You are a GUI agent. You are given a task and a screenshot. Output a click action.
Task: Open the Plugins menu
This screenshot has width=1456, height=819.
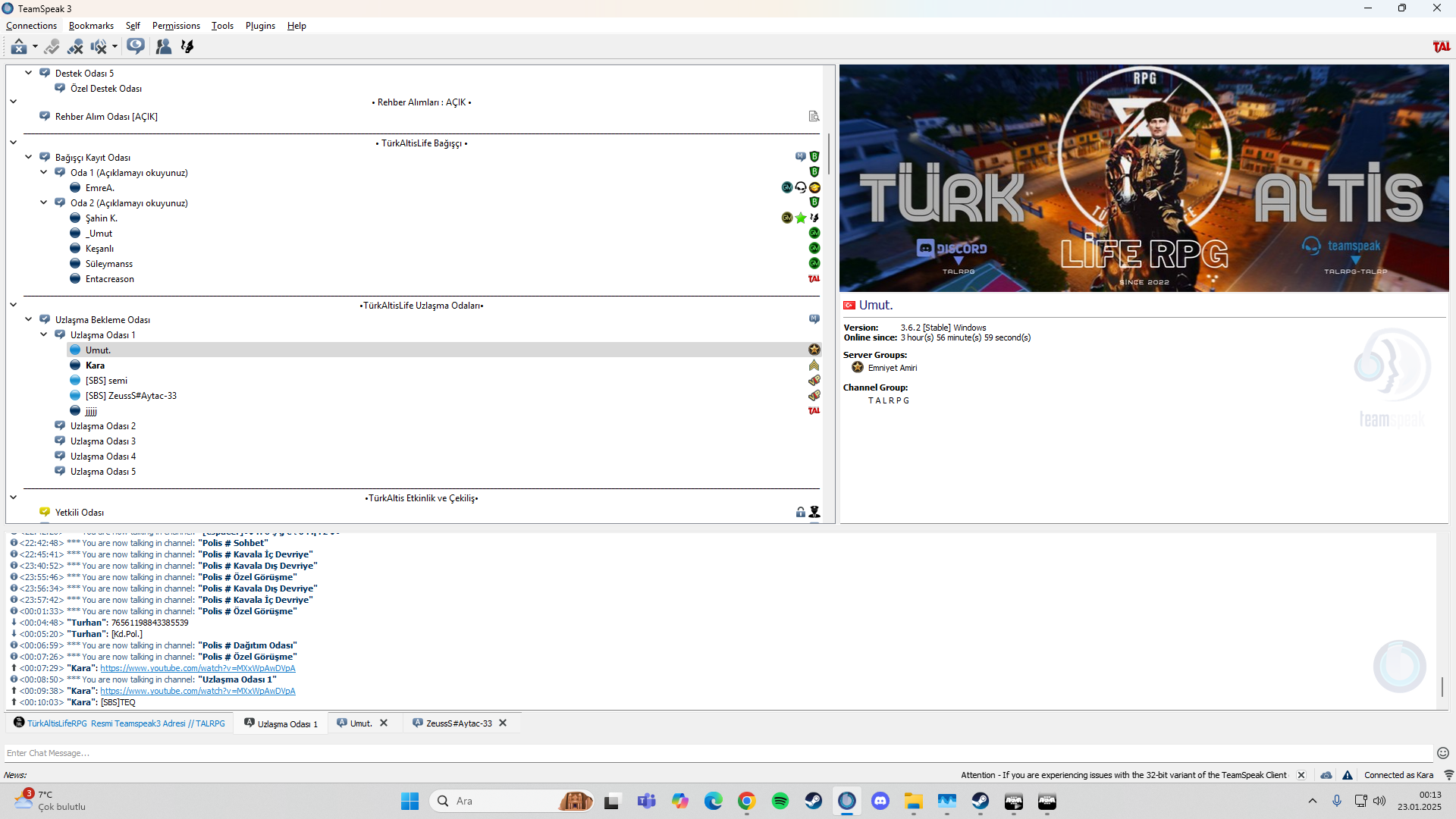click(260, 26)
